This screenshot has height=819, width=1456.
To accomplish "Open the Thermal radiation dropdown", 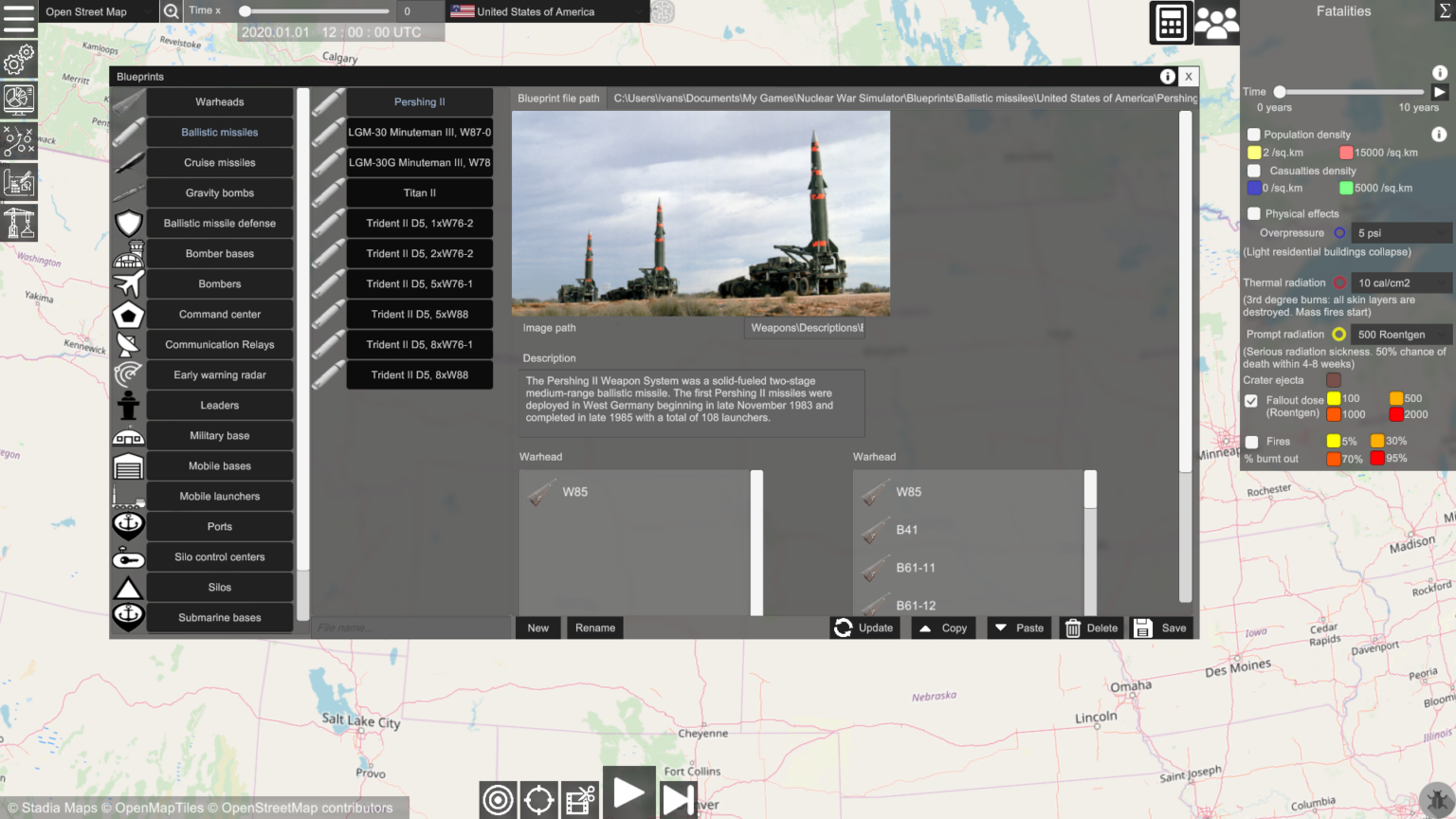I will coord(1402,282).
